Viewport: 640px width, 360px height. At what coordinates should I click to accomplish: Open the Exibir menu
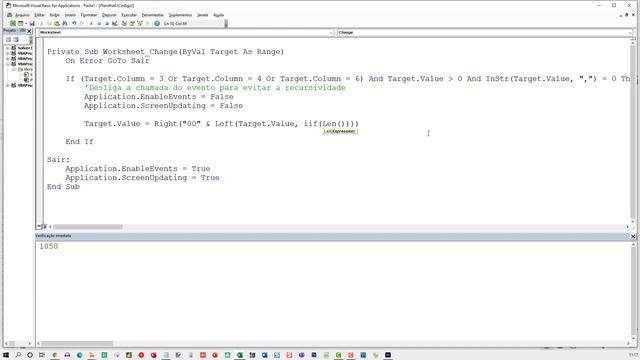pyautogui.click(x=55, y=15)
